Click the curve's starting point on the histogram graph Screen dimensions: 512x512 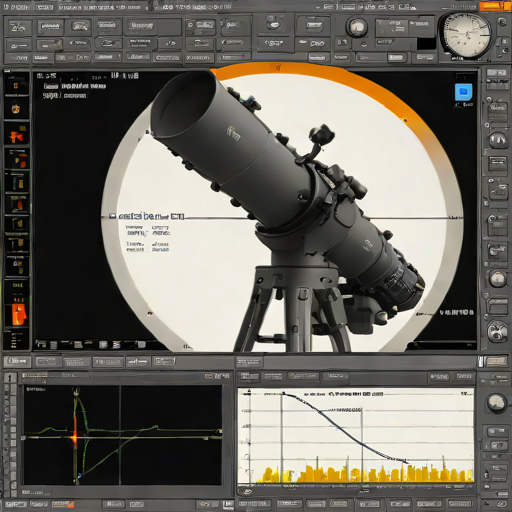pyautogui.click(x=283, y=393)
